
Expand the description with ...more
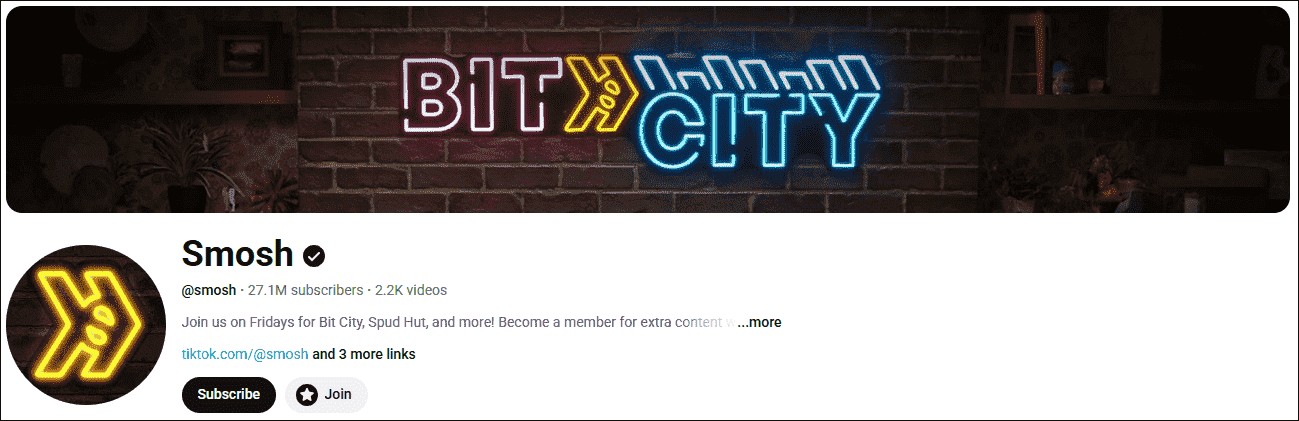click(x=759, y=322)
